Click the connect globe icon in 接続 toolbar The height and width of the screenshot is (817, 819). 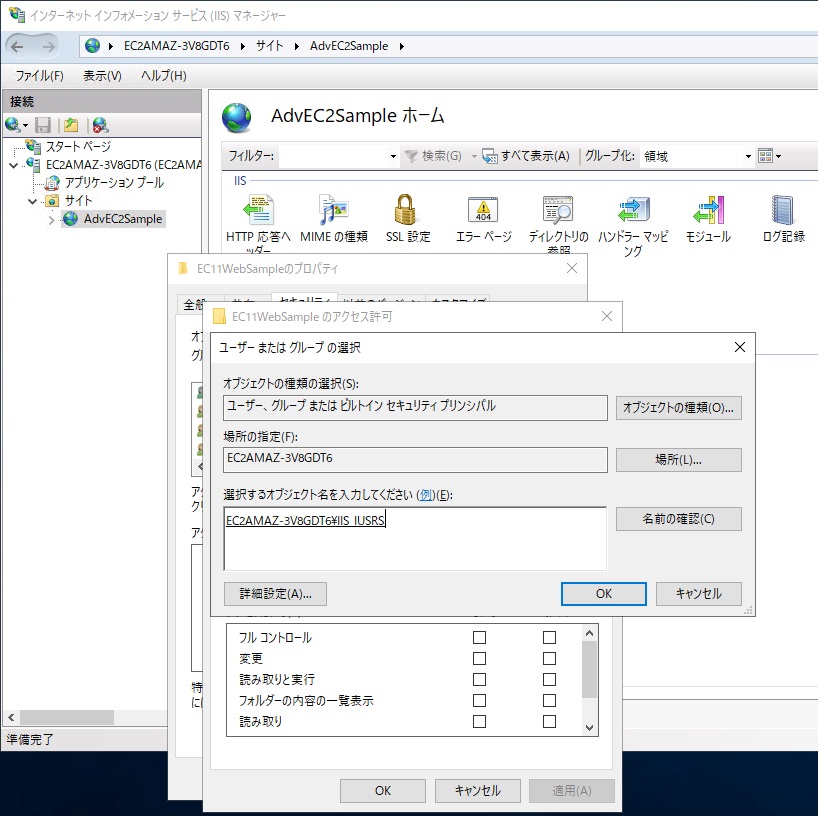coord(12,125)
